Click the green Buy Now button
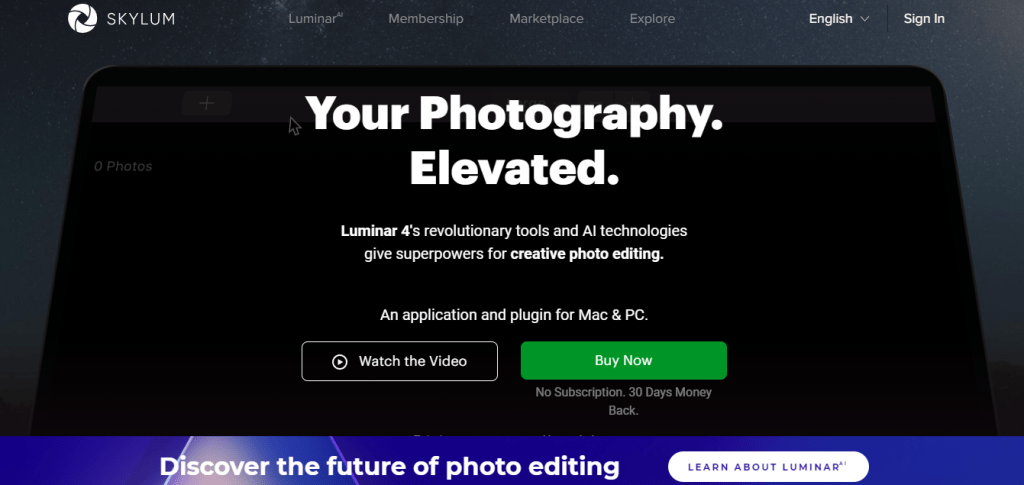Image resolution: width=1024 pixels, height=485 pixels. pyautogui.click(x=624, y=360)
